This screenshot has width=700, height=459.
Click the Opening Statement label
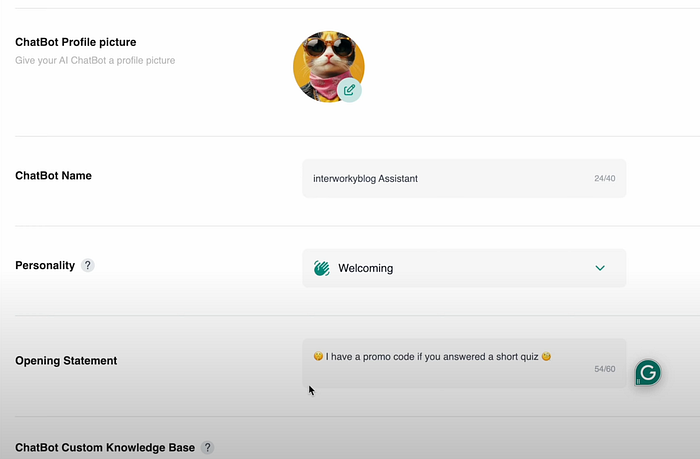[66, 360]
